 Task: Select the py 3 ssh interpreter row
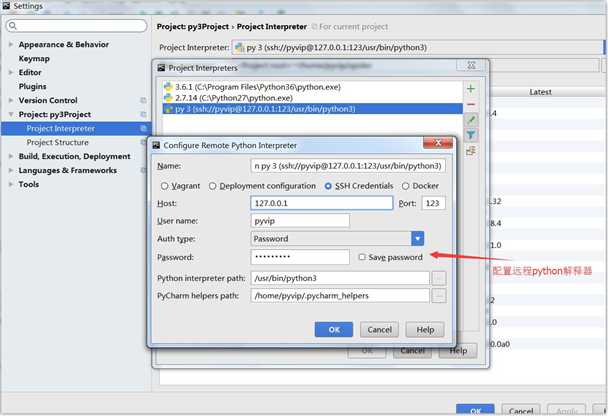(x=313, y=109)
